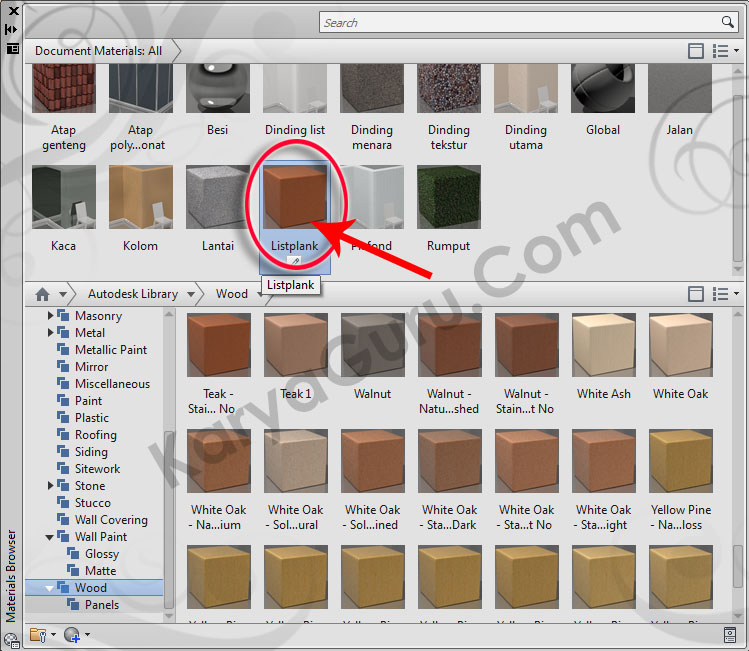Select the Glossy wall paint category
This screenshot has height=651, width=749.
101,554
